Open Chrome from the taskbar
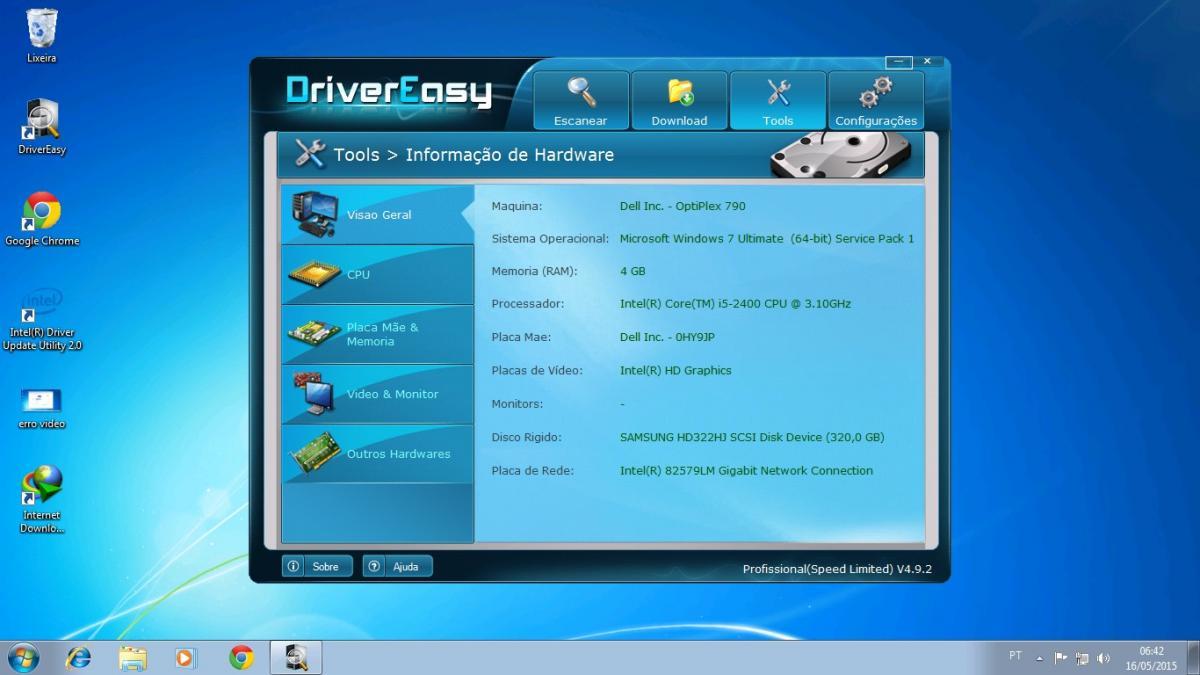Viewport: 1200px width, 675px height. point(241,657)
